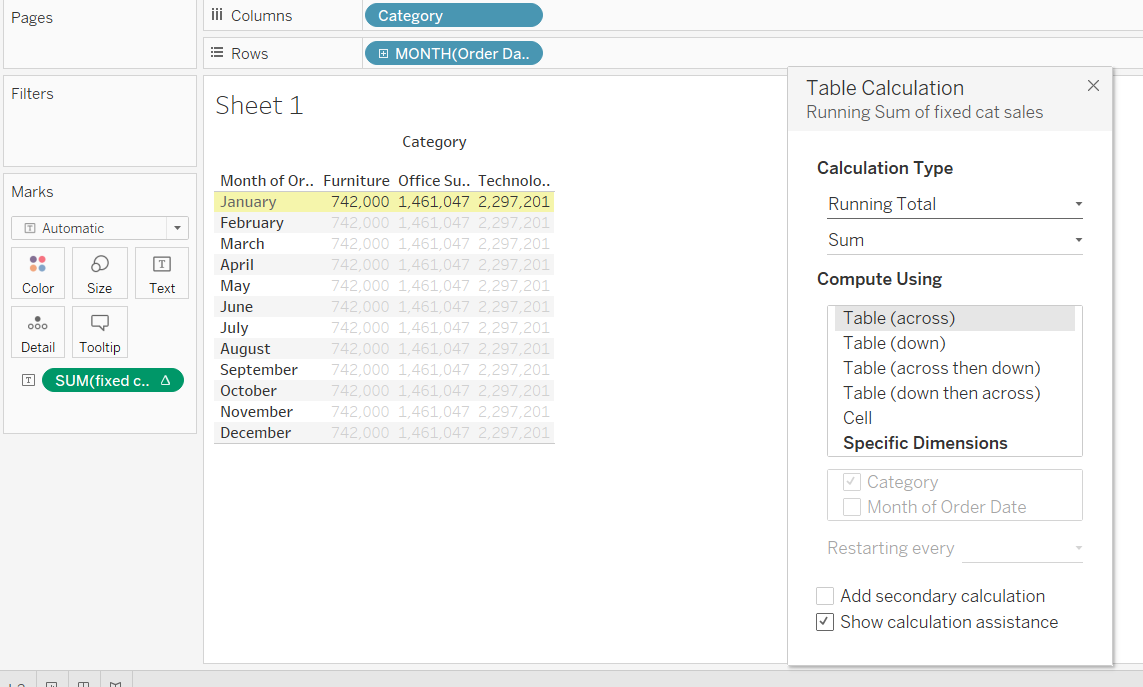The width and height of the screenshot is (1143, 687).
Task: Click the text mark-type icon beside SUM pill
Action: [28, 380]
